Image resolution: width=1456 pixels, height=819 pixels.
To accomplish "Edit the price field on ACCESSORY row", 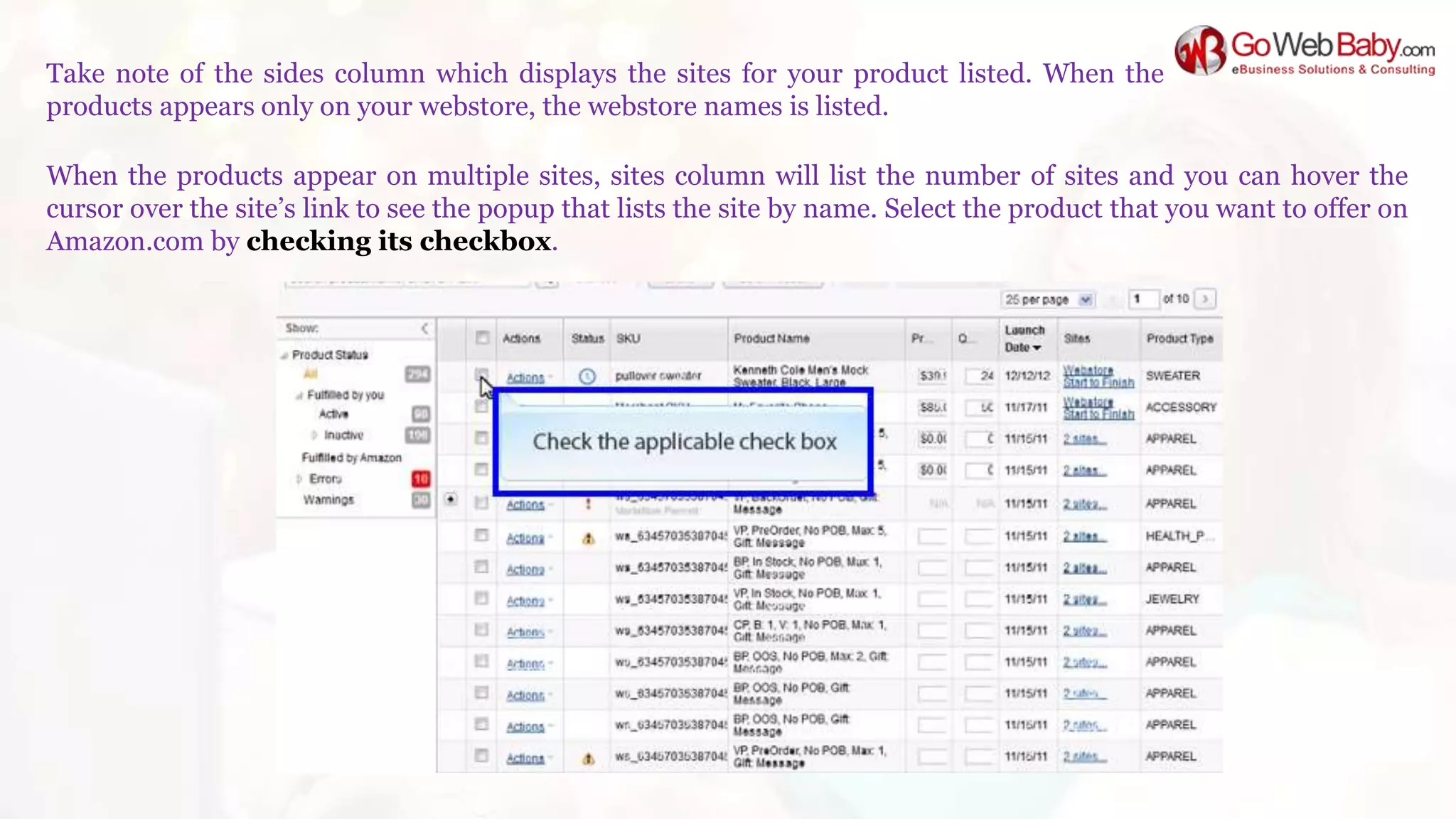I will point(932,407).
